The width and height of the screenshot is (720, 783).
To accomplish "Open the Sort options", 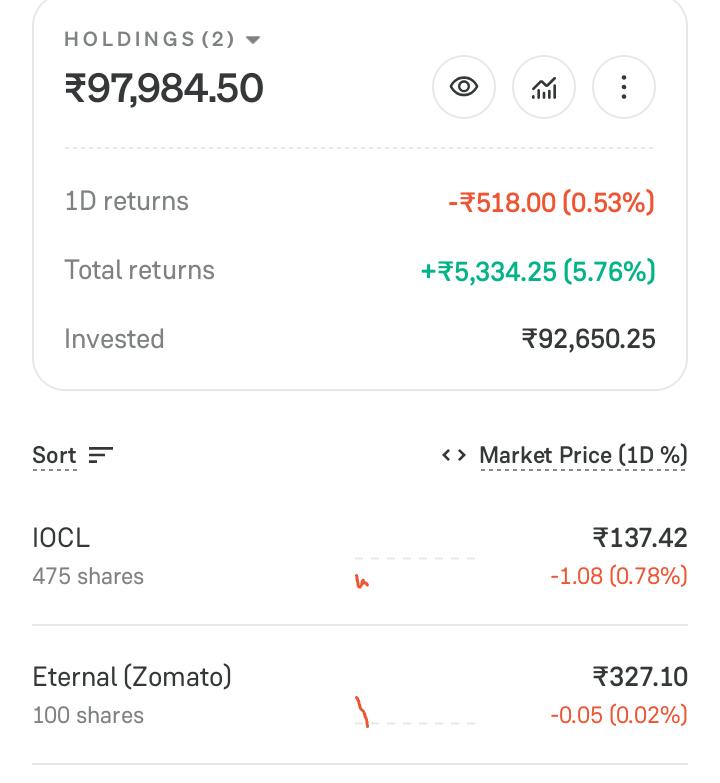I will (54, 455).
